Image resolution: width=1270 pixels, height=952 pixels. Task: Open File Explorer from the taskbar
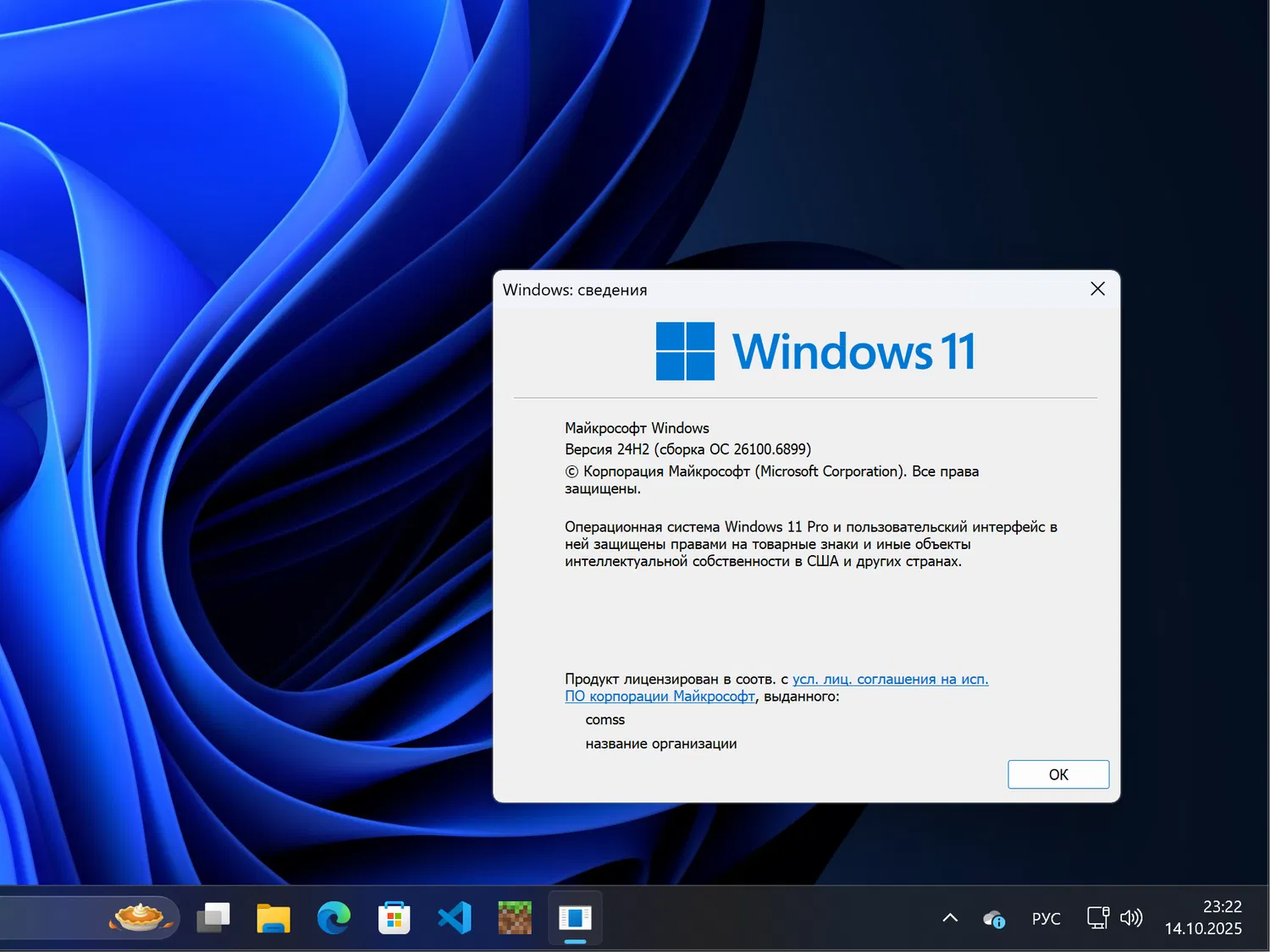coord(273,917)
